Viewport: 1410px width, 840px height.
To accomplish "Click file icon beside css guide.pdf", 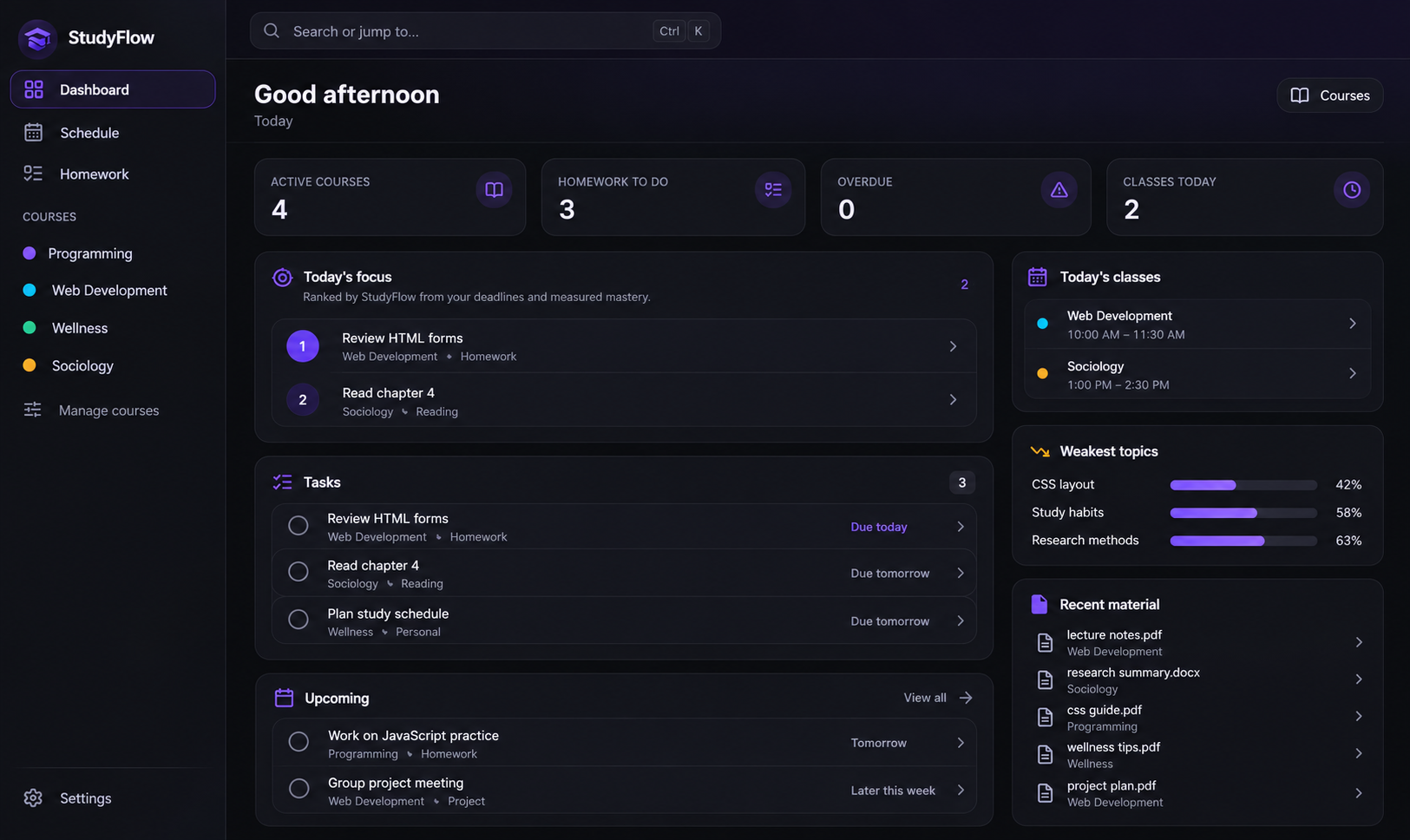I will click(1045, 718).
